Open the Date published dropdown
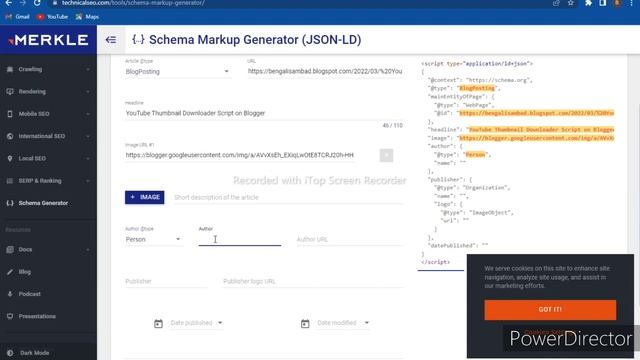This screenshot has height=360, width=640. 196,323
